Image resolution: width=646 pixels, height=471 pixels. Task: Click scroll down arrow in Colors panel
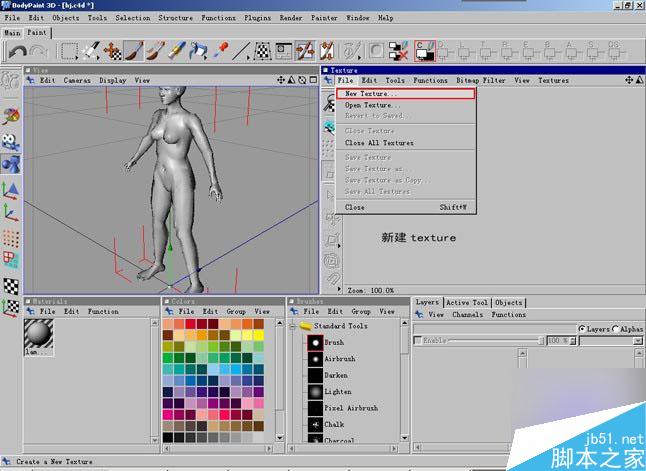[280, 438]
